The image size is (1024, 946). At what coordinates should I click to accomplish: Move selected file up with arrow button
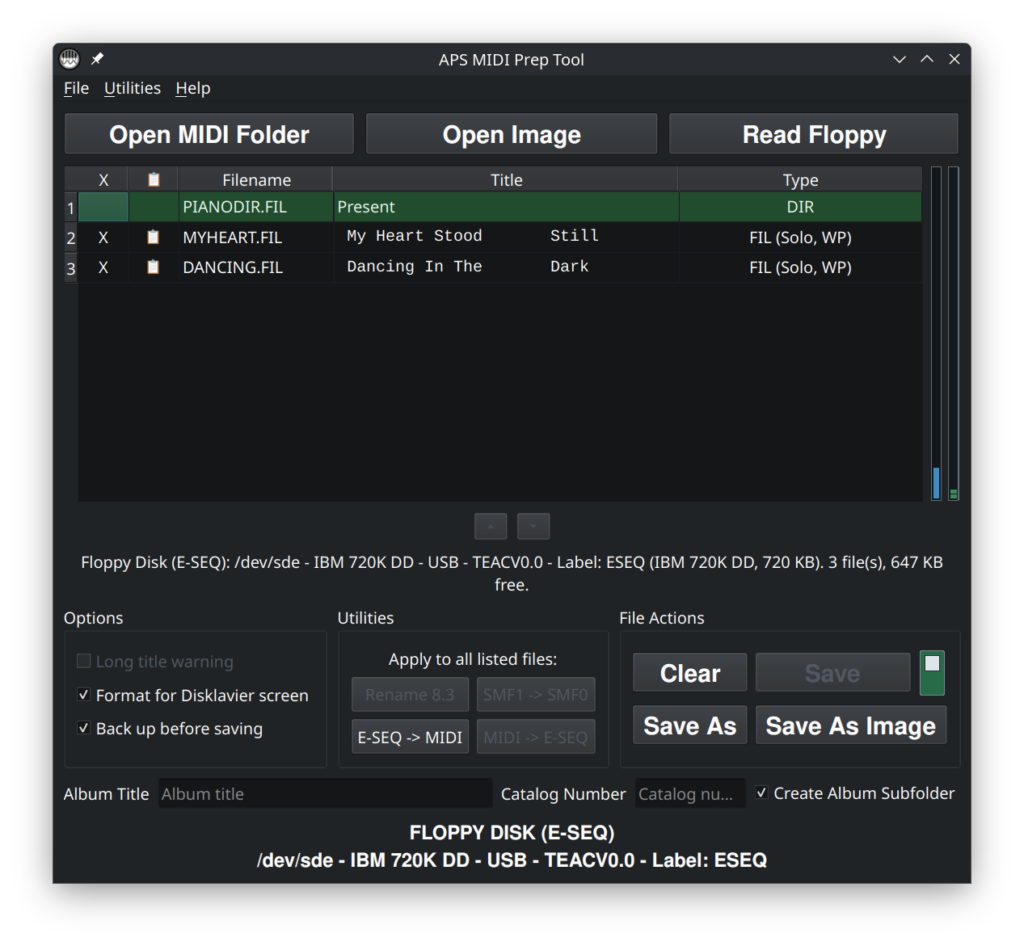(x=490, y=526)
